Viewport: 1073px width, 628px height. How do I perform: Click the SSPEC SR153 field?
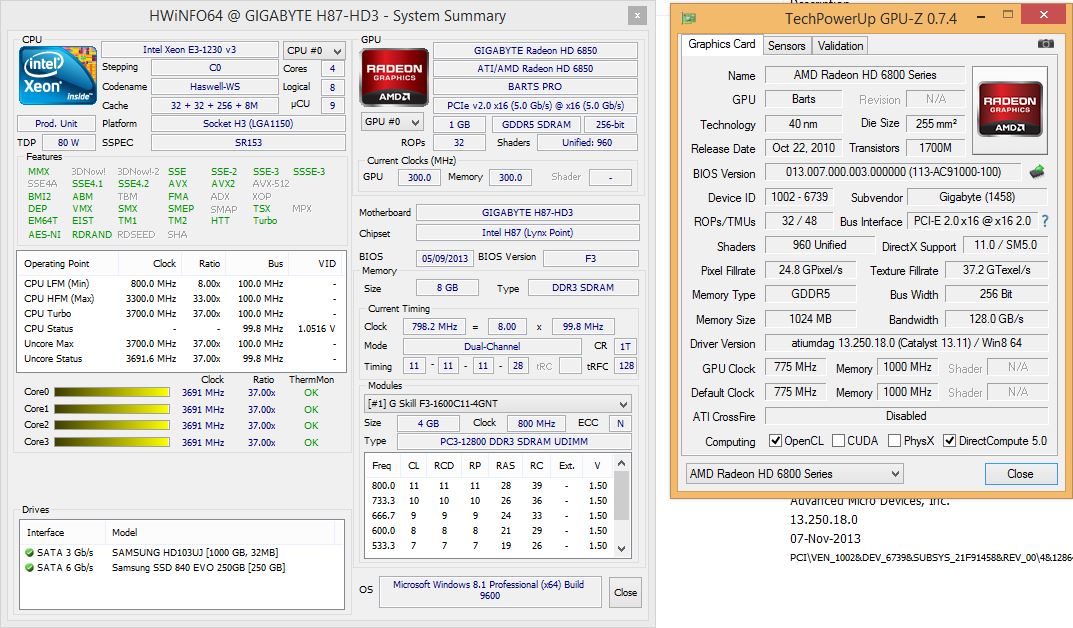click(248, 142)
